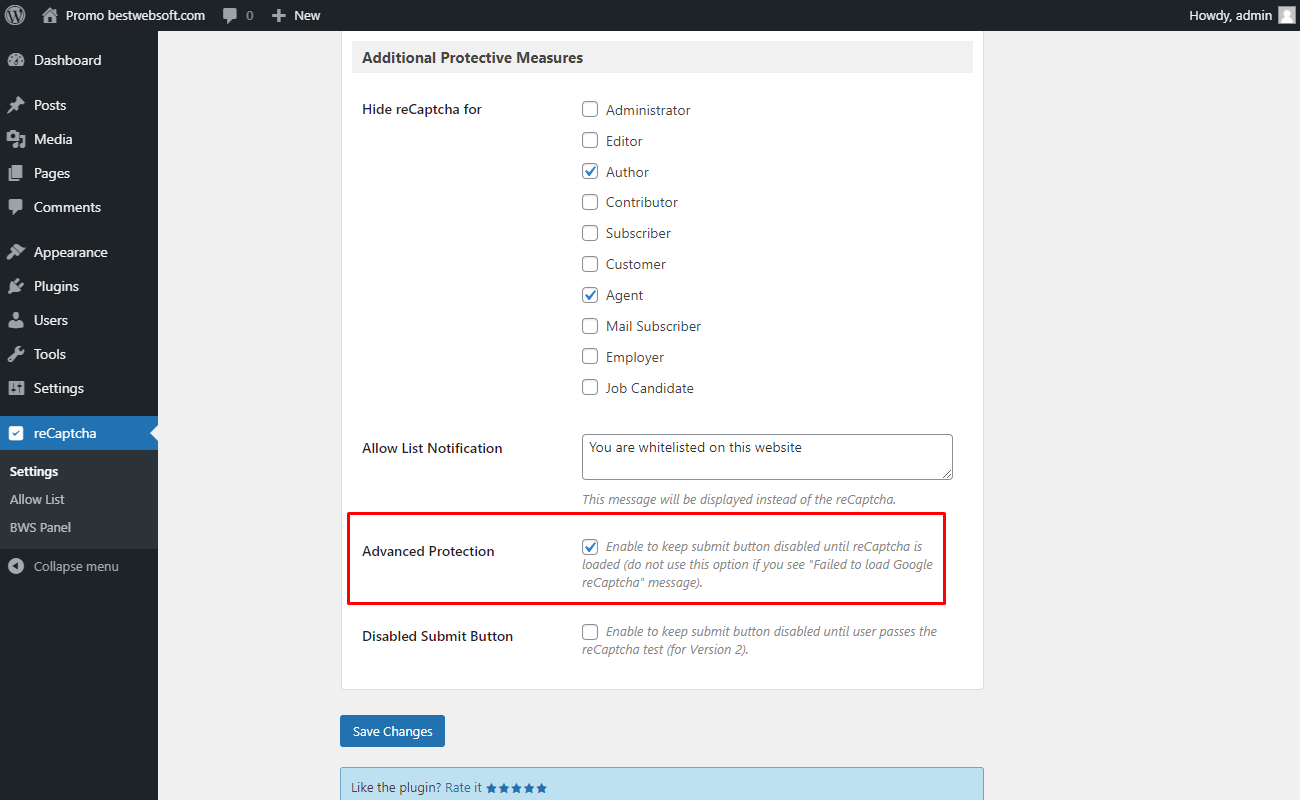Screen dimensions: 1300x800
Task: Click the Advanced Protection label
Action: (x=428, y=551)
